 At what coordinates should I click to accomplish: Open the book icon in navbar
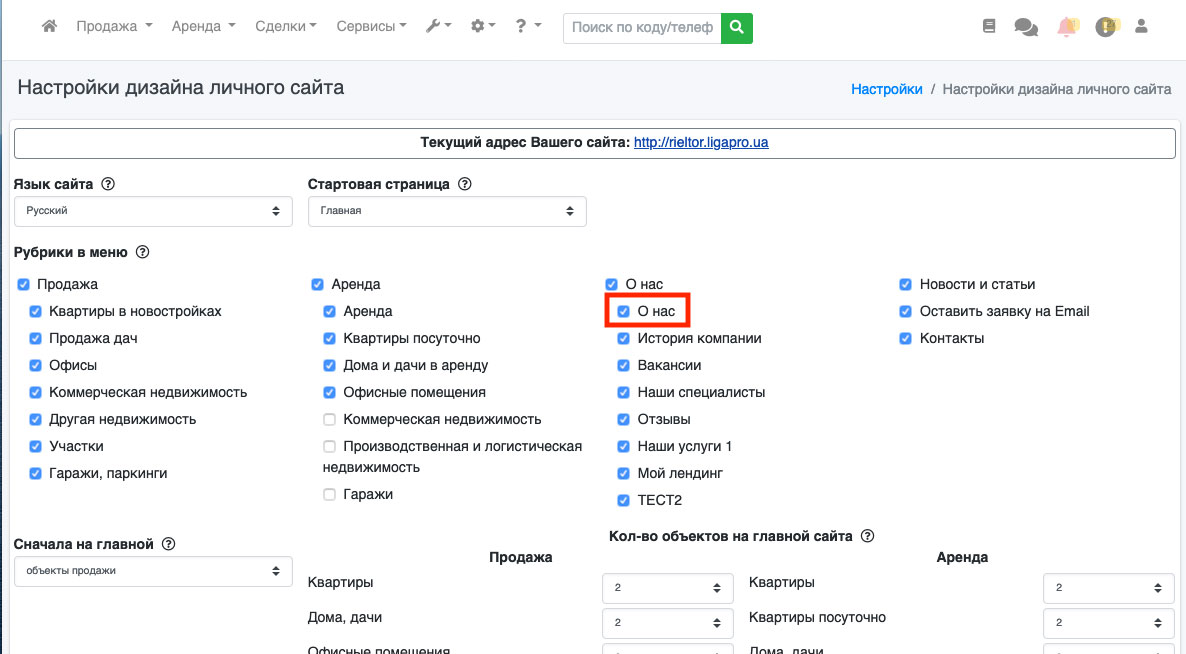click(x=989, y=27)
